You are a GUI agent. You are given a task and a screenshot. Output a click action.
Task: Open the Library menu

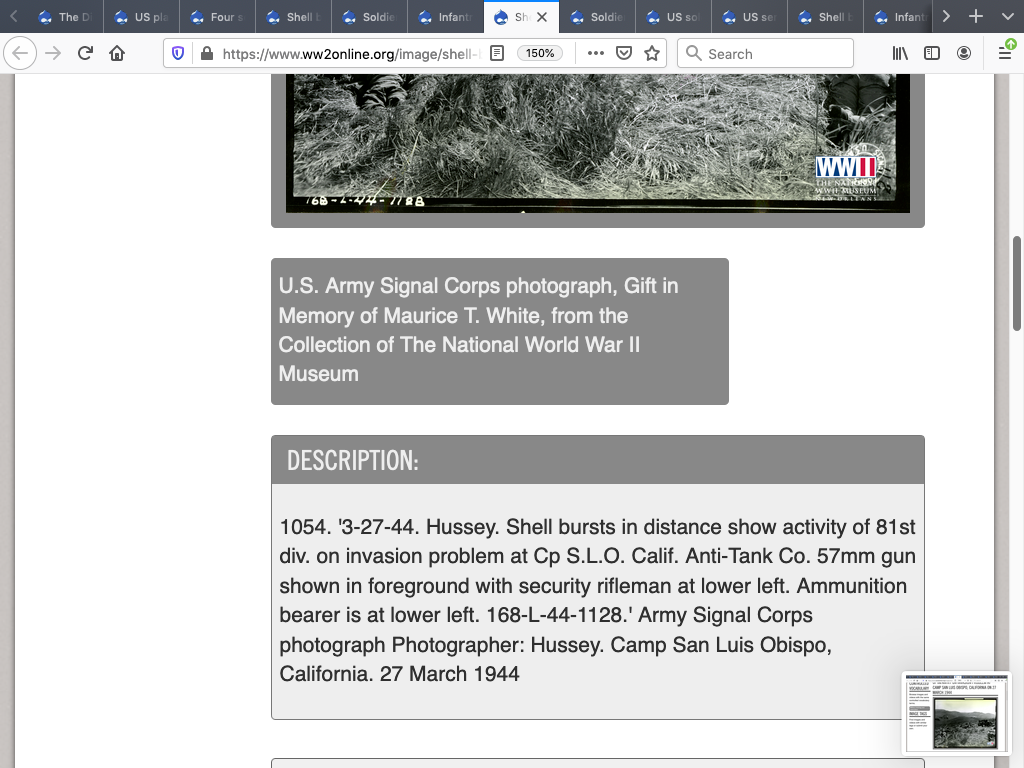coord(900,53)
